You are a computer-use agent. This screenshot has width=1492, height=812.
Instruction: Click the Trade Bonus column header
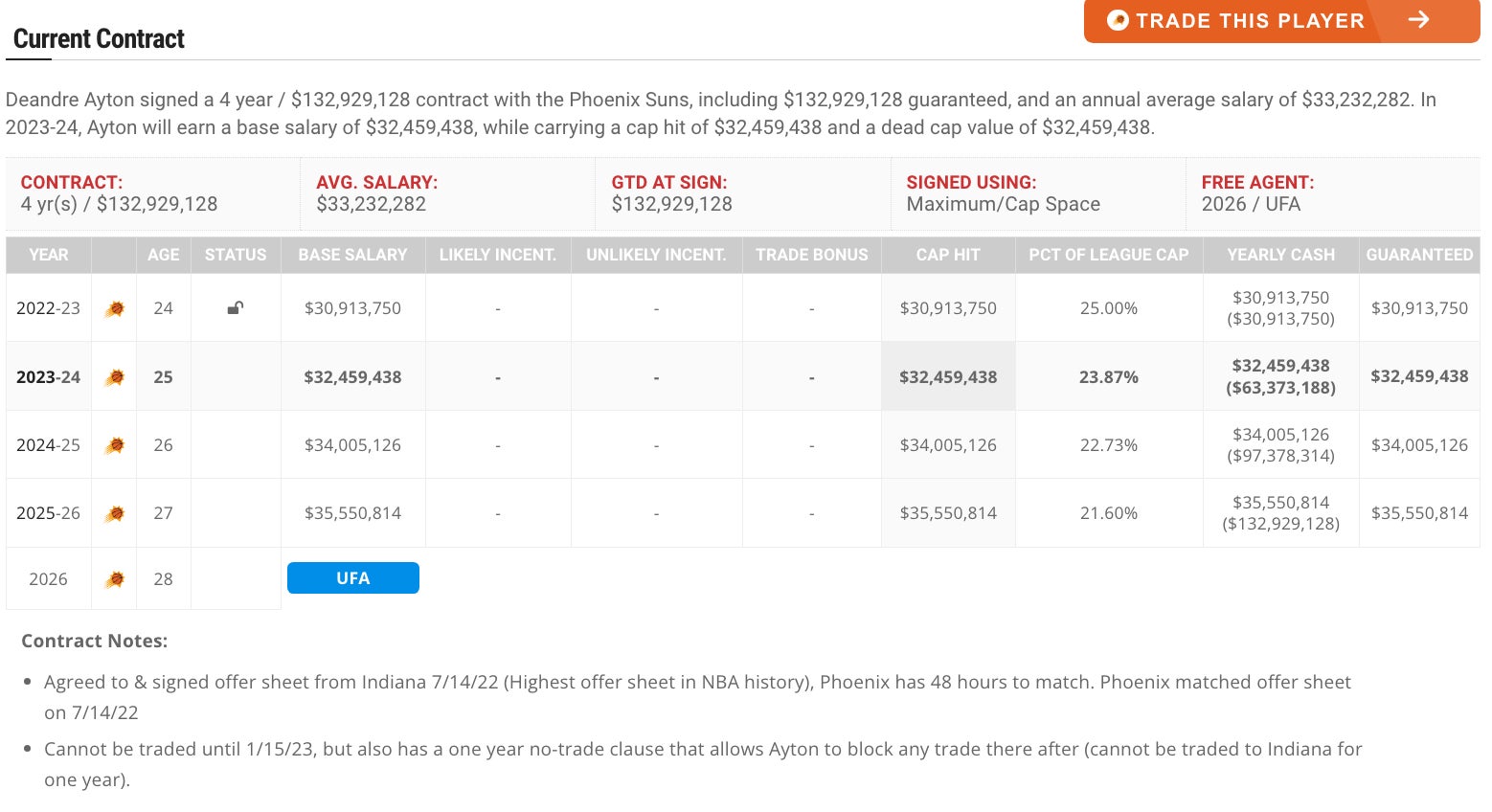[x=811, y=255]
